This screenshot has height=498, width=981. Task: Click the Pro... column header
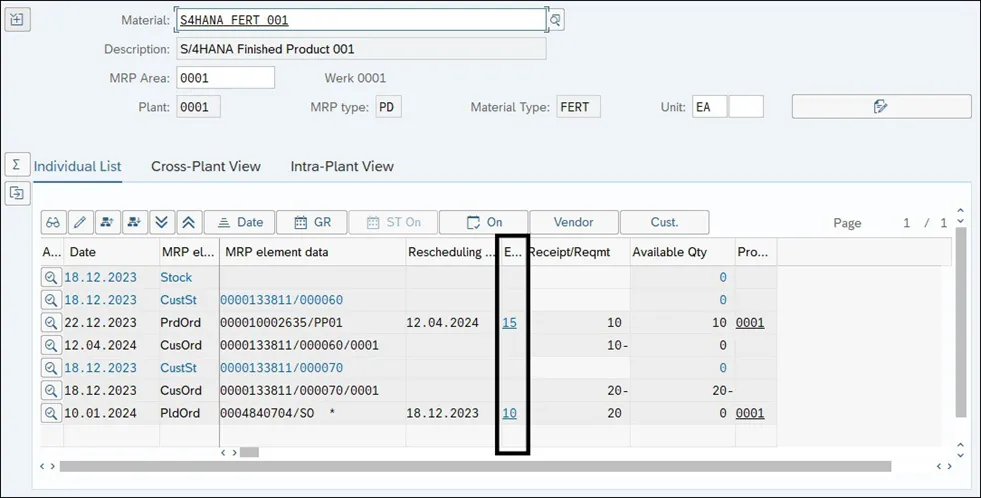pos(756,252)
